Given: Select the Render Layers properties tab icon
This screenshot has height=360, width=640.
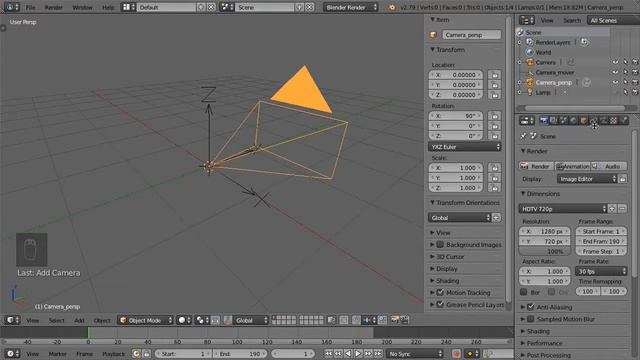Looking at the screenshot, I should [x=553, y=120].
